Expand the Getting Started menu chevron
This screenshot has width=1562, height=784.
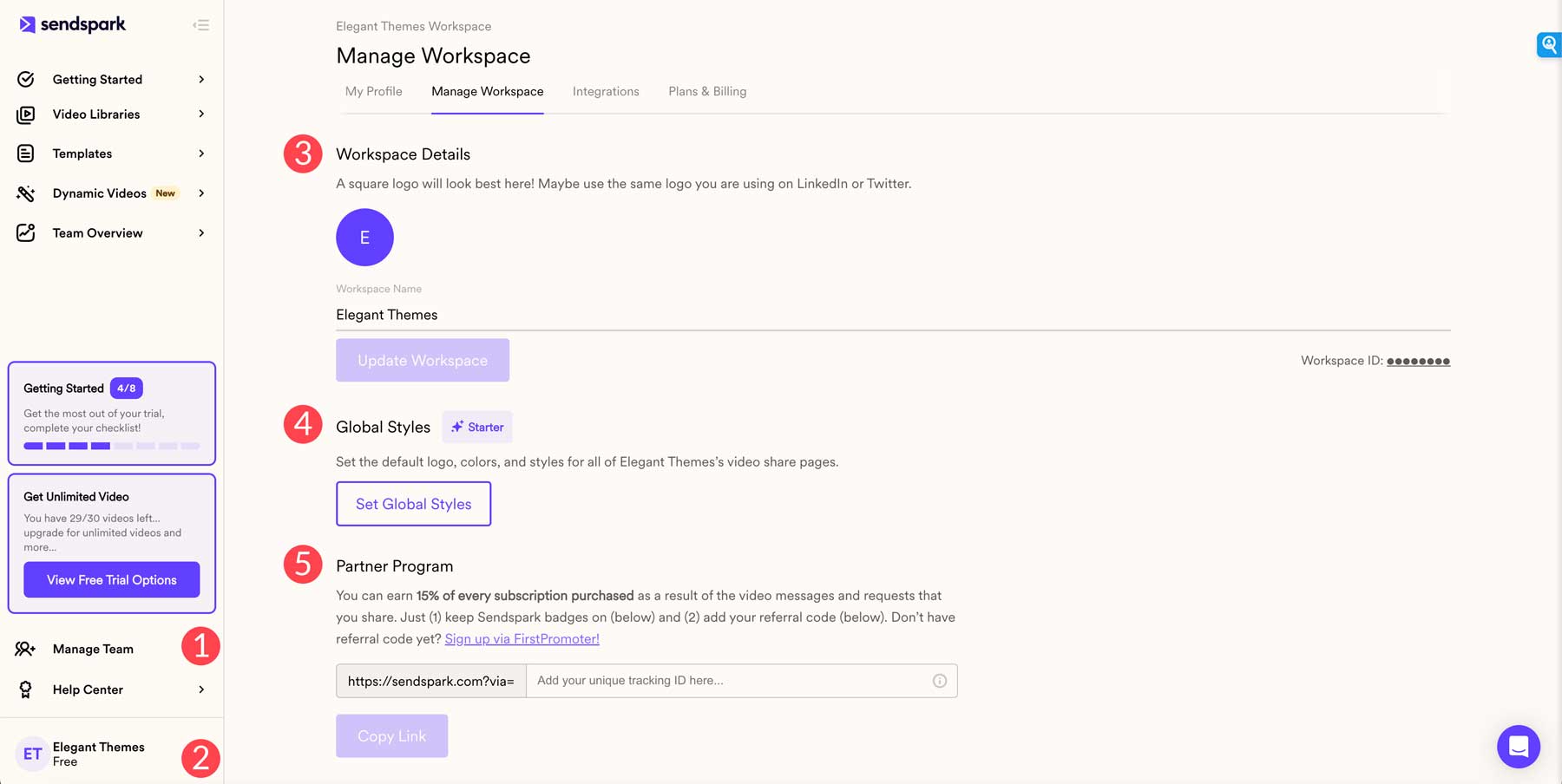(201, 79)
